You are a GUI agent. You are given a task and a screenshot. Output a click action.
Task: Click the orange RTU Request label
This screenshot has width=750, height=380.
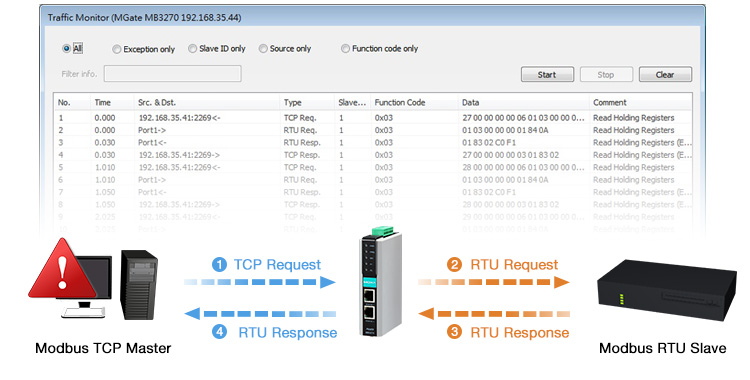tap(514, 265)
